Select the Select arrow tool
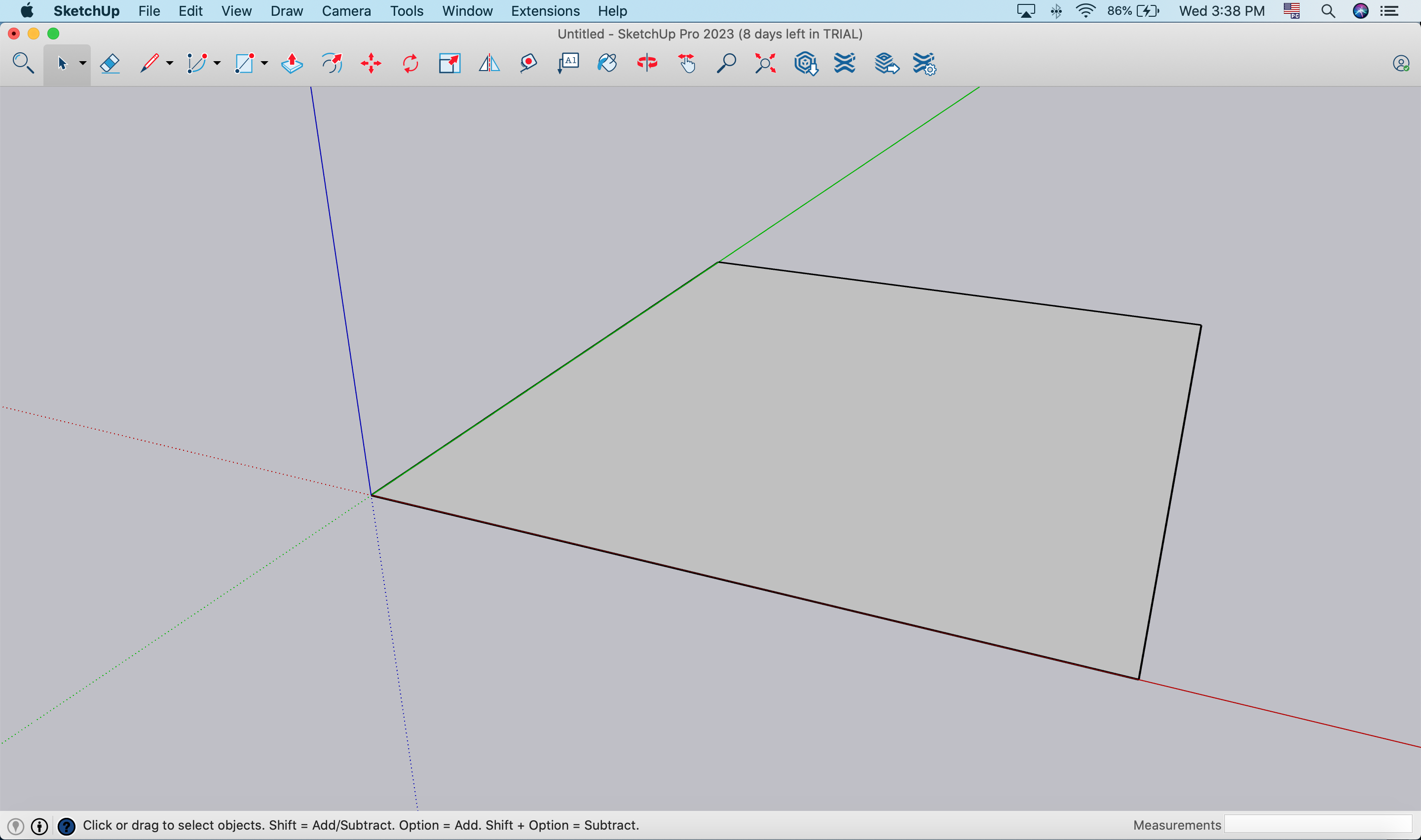 [62, 64]
